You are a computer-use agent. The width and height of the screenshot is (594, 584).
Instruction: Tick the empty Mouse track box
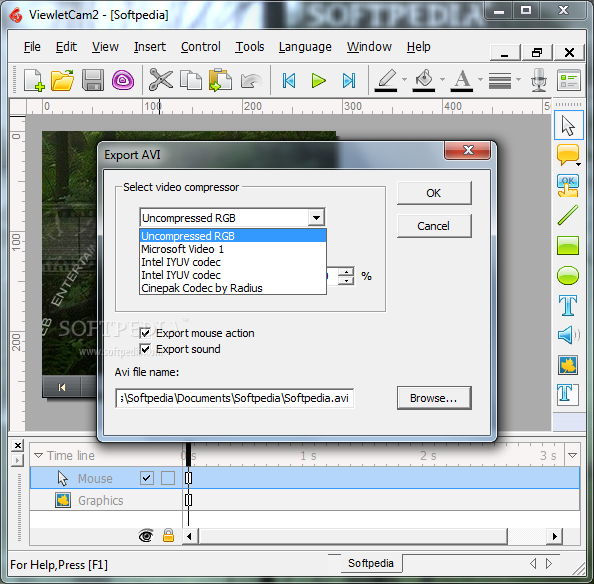click(x=168, y=478)
